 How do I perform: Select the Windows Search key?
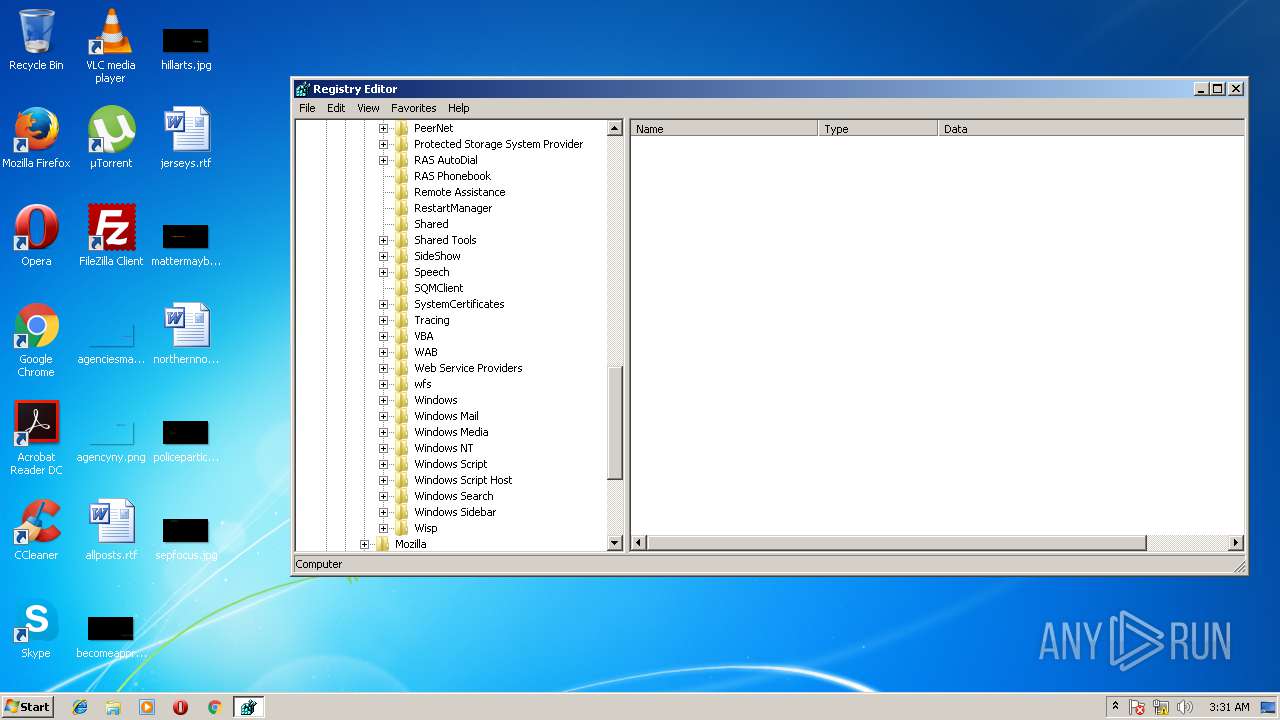point(453,496)
